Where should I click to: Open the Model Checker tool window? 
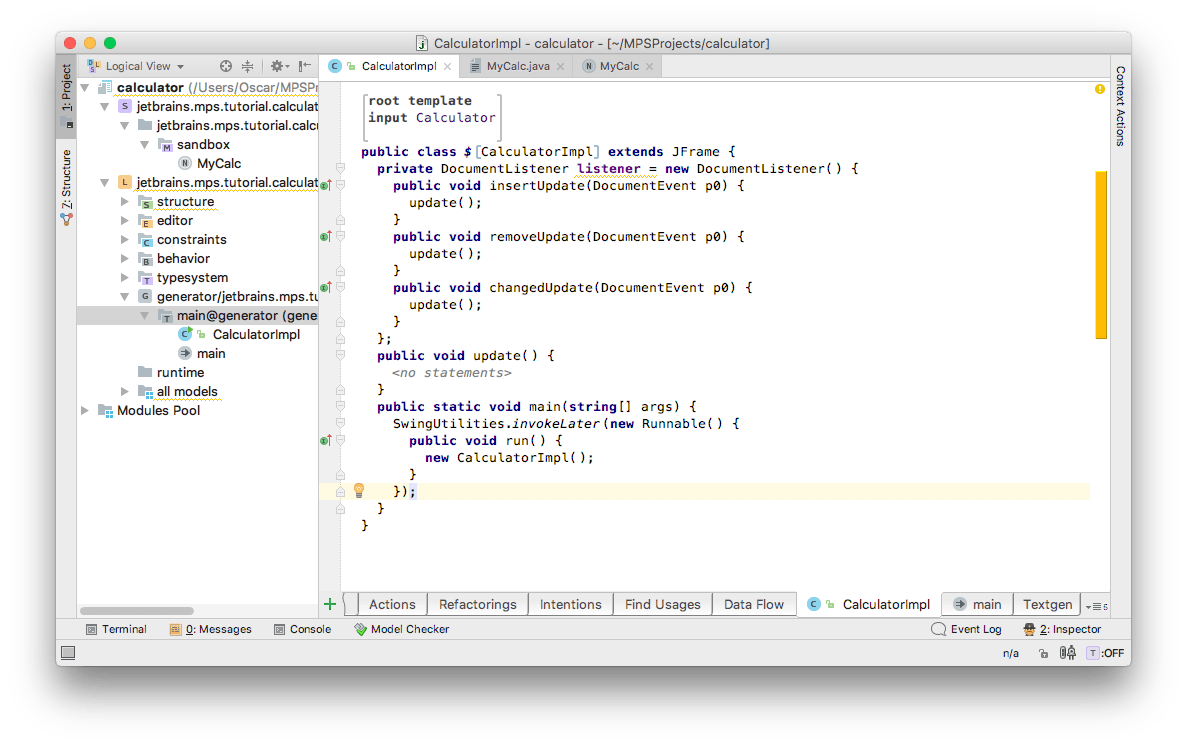click(x=402, y=629)
